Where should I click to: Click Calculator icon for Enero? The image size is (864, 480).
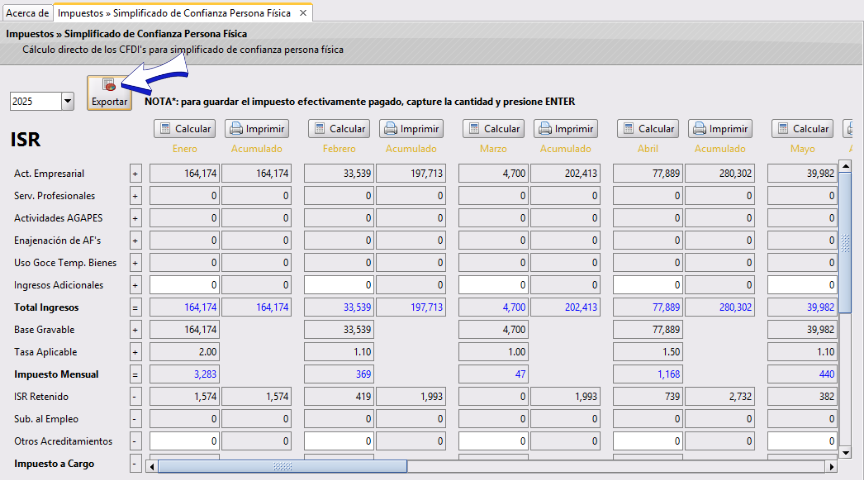[x=164, y=129]
